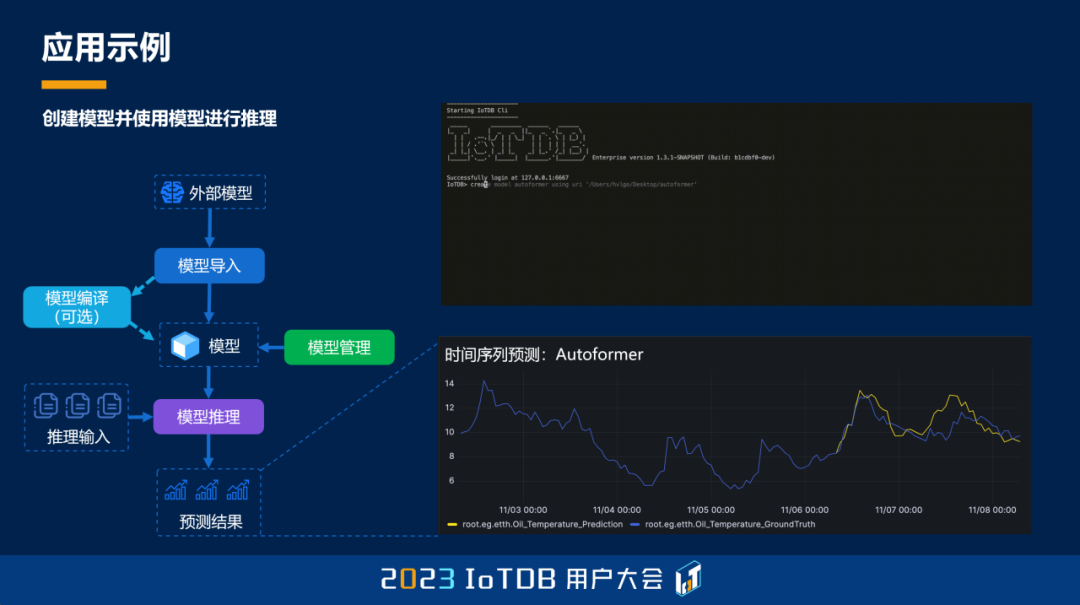1080x605 pixels.
Task: Click the middle chart icon under 预测结果
Action: point(207,489)
